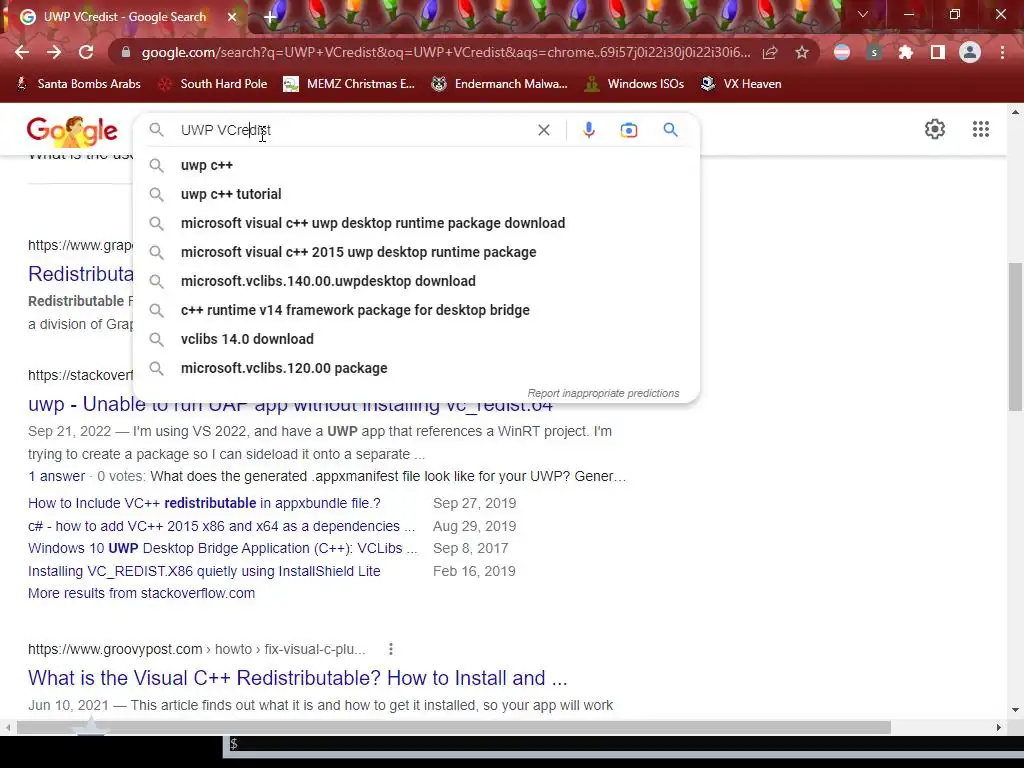Select 'uwp c++ tutorial' suggestion
Screen dimensions: 1024x768
click(x=416, y=194)
